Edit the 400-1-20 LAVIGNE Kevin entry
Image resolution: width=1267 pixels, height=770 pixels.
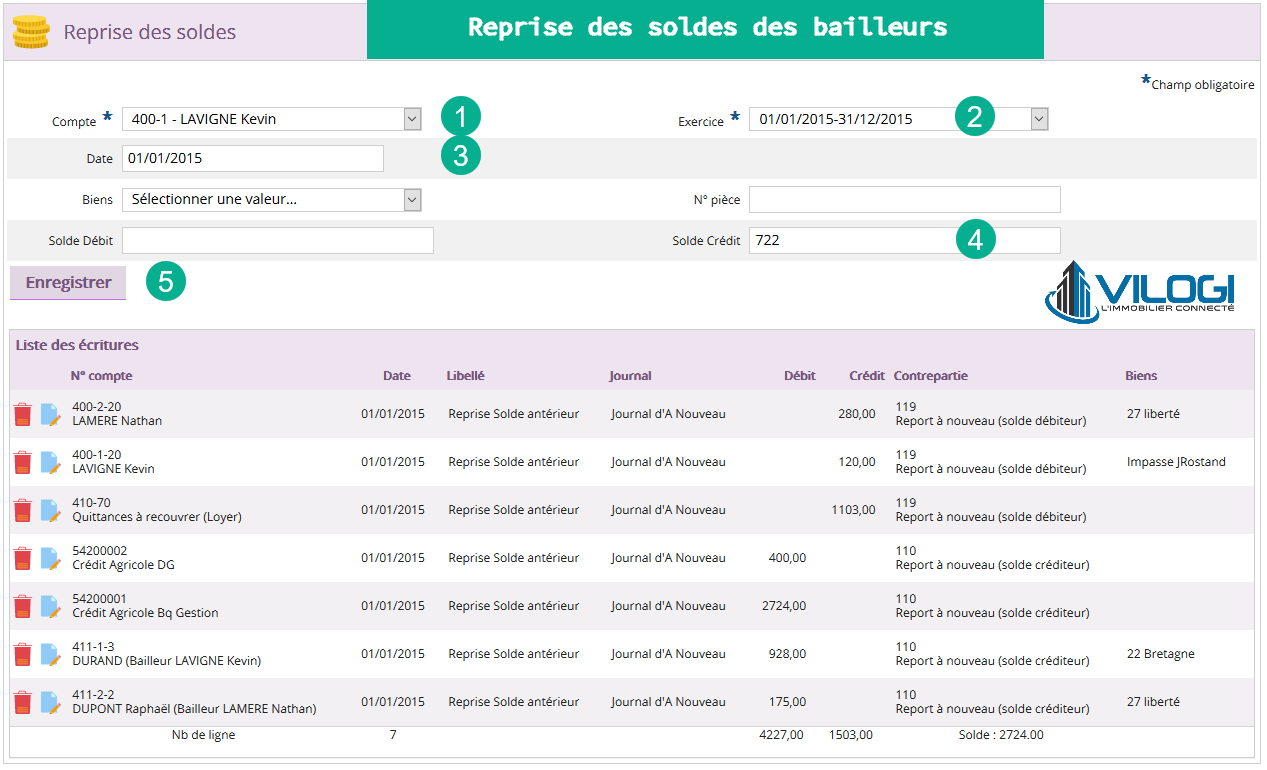coord(51,462)
